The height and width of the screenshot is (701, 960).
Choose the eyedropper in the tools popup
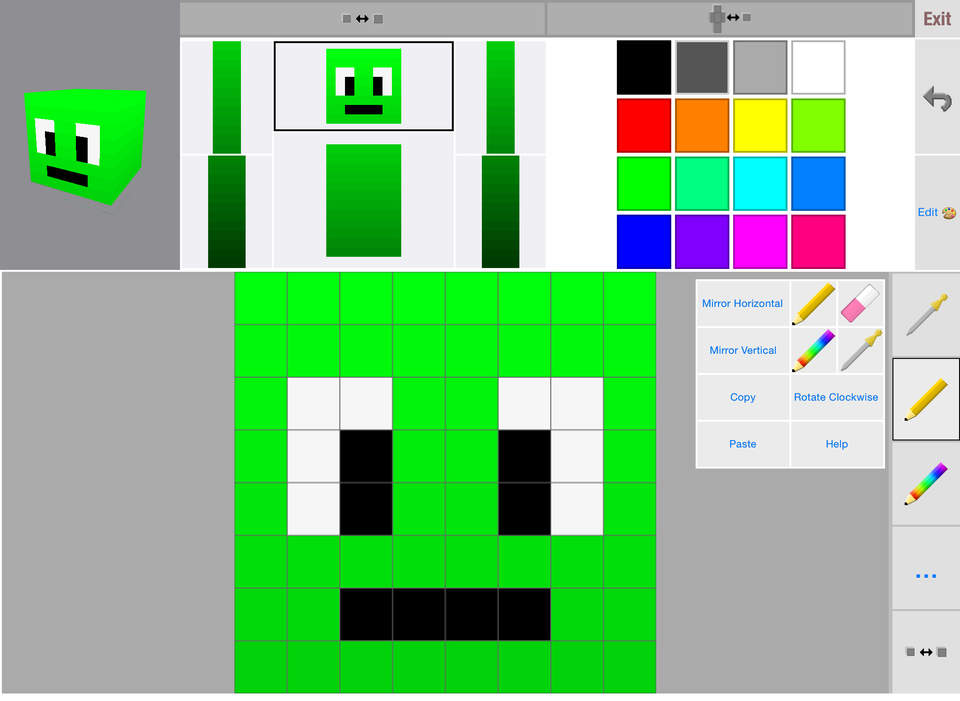coord(861,350)
